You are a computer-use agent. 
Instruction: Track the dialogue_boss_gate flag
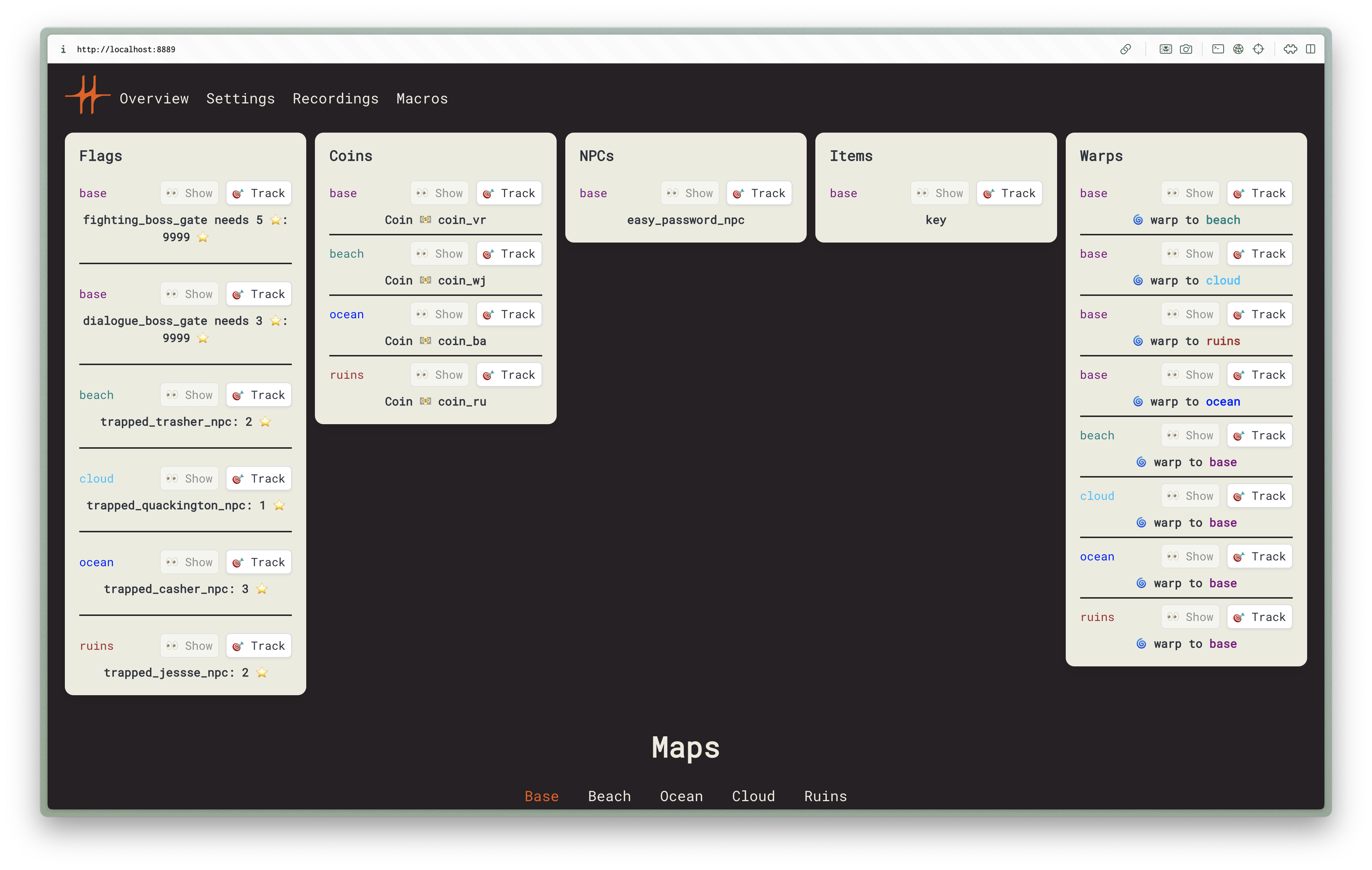click(x=259, y=294)
